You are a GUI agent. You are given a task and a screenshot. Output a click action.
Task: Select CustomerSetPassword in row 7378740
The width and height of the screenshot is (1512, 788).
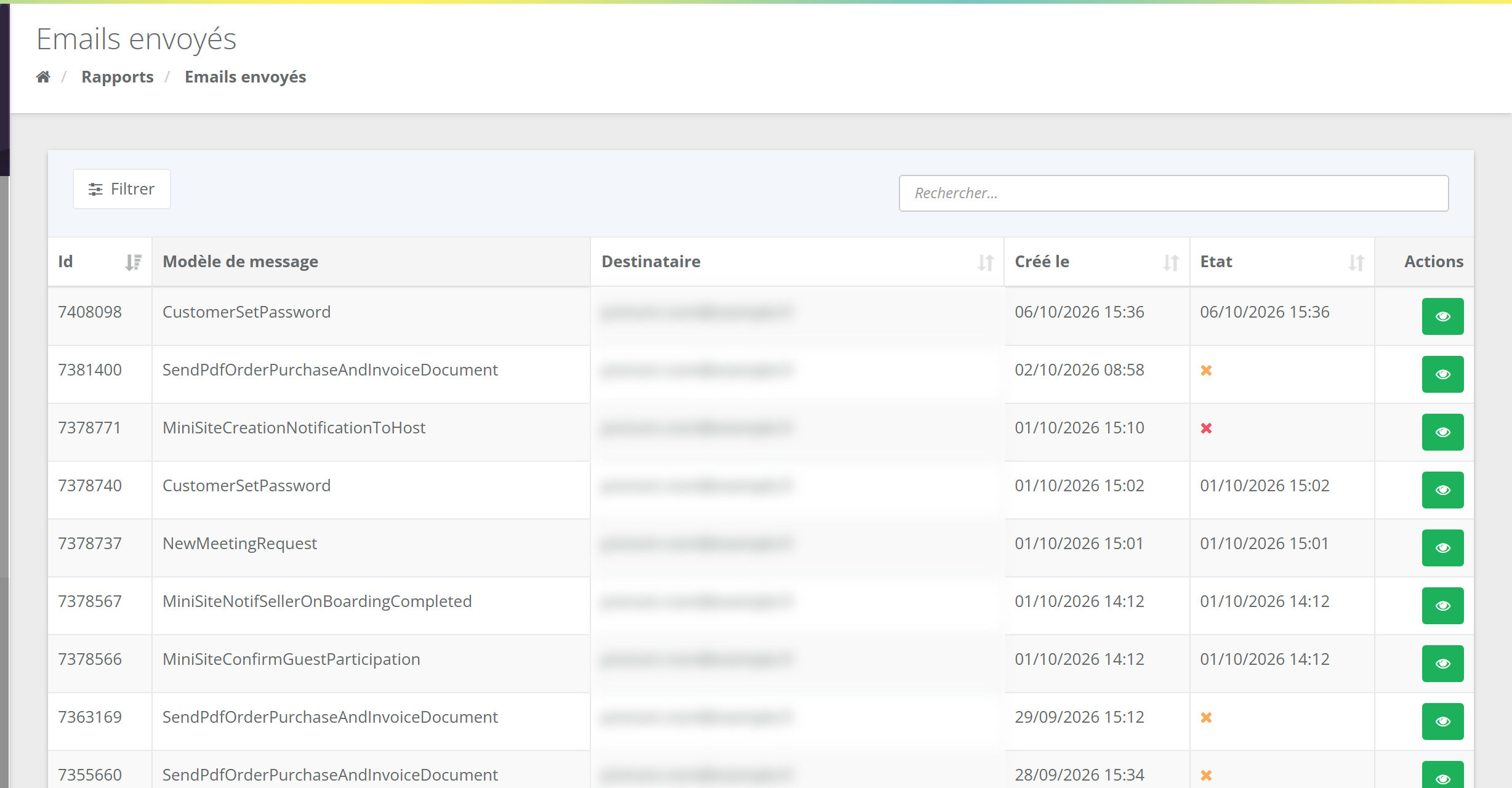246,486
